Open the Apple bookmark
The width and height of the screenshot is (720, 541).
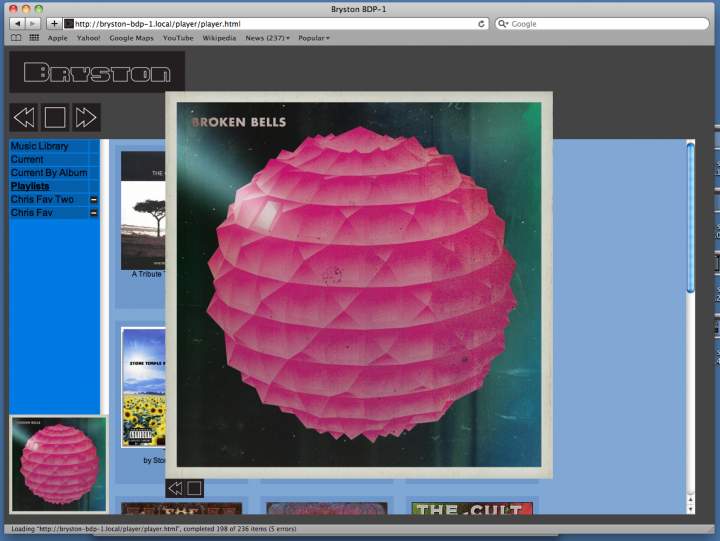click(57, 38)
